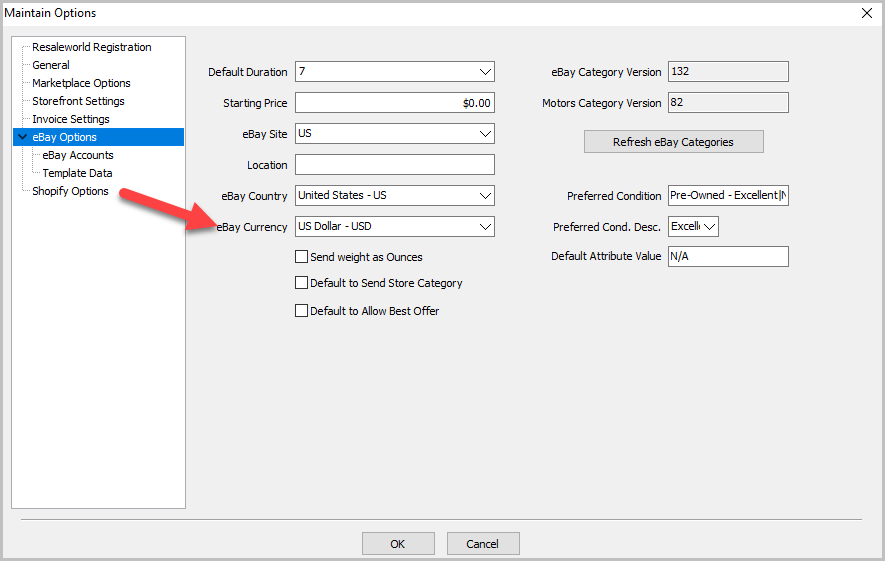Open eBay Accounts sub-item

pos(78,155)
